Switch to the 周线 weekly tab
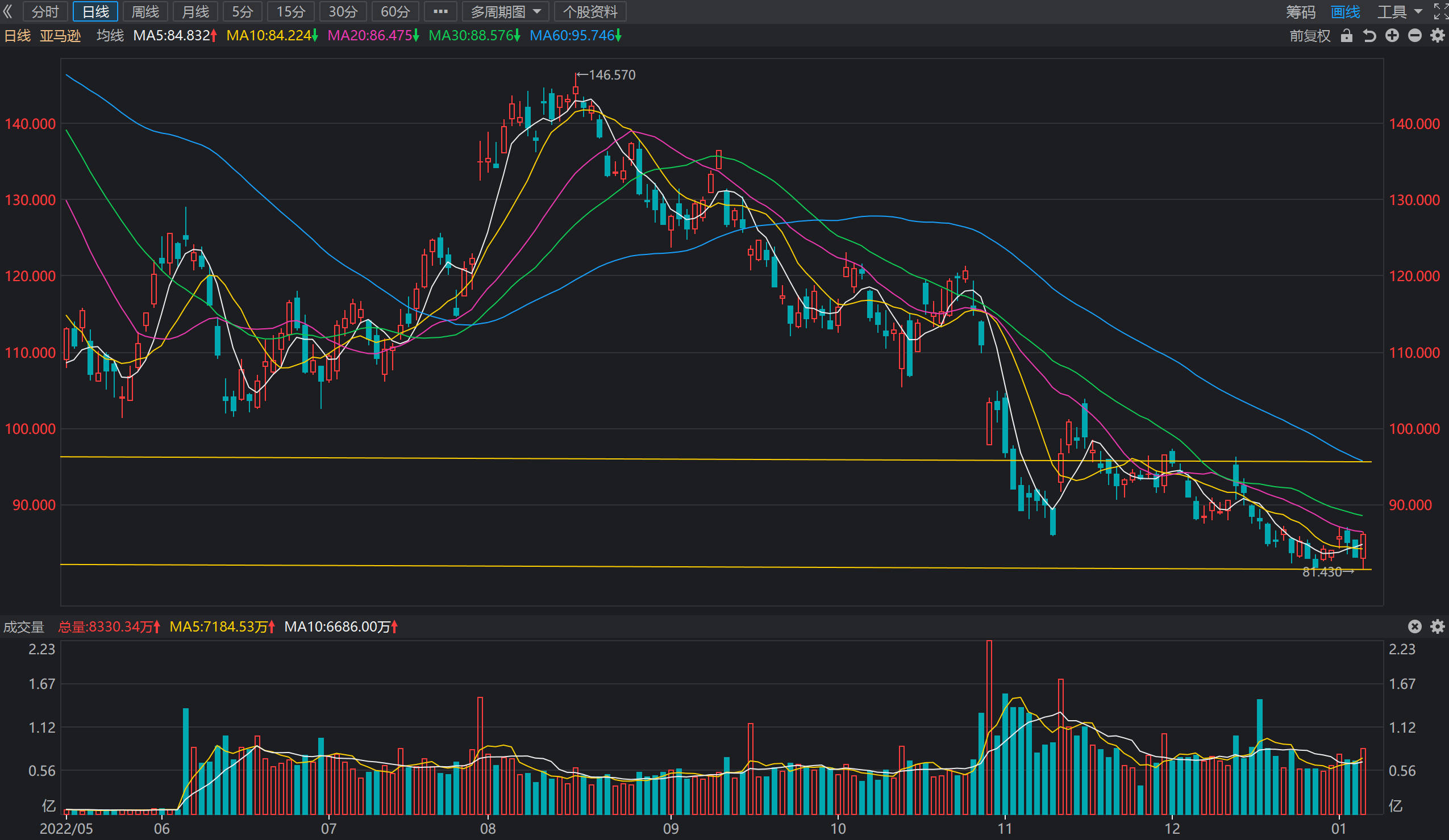This screenshot has width=1449, height=840. pyautogui.click(x=145, y=11)
